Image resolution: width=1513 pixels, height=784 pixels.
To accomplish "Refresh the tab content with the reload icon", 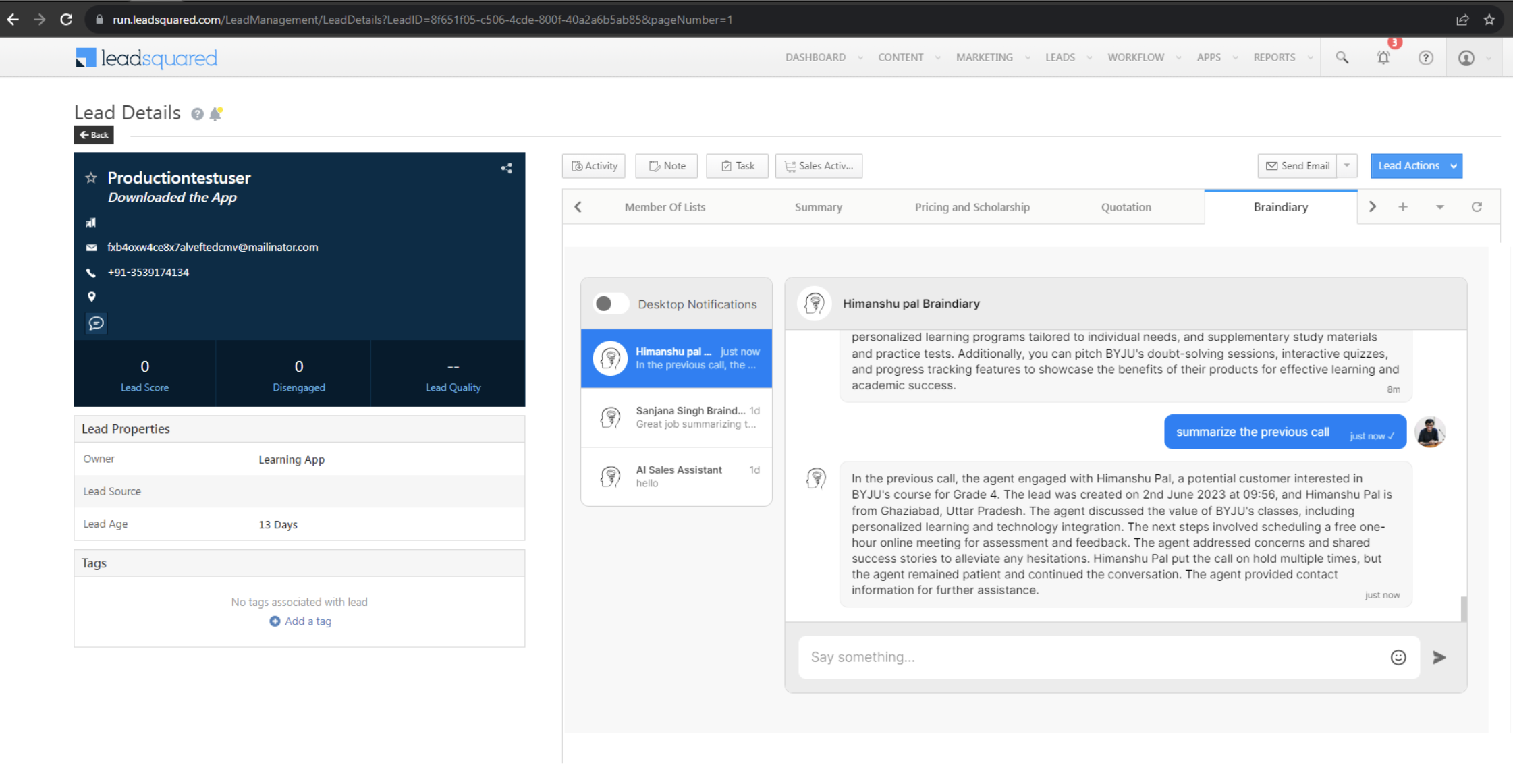I will click(x=1477, y=207).
